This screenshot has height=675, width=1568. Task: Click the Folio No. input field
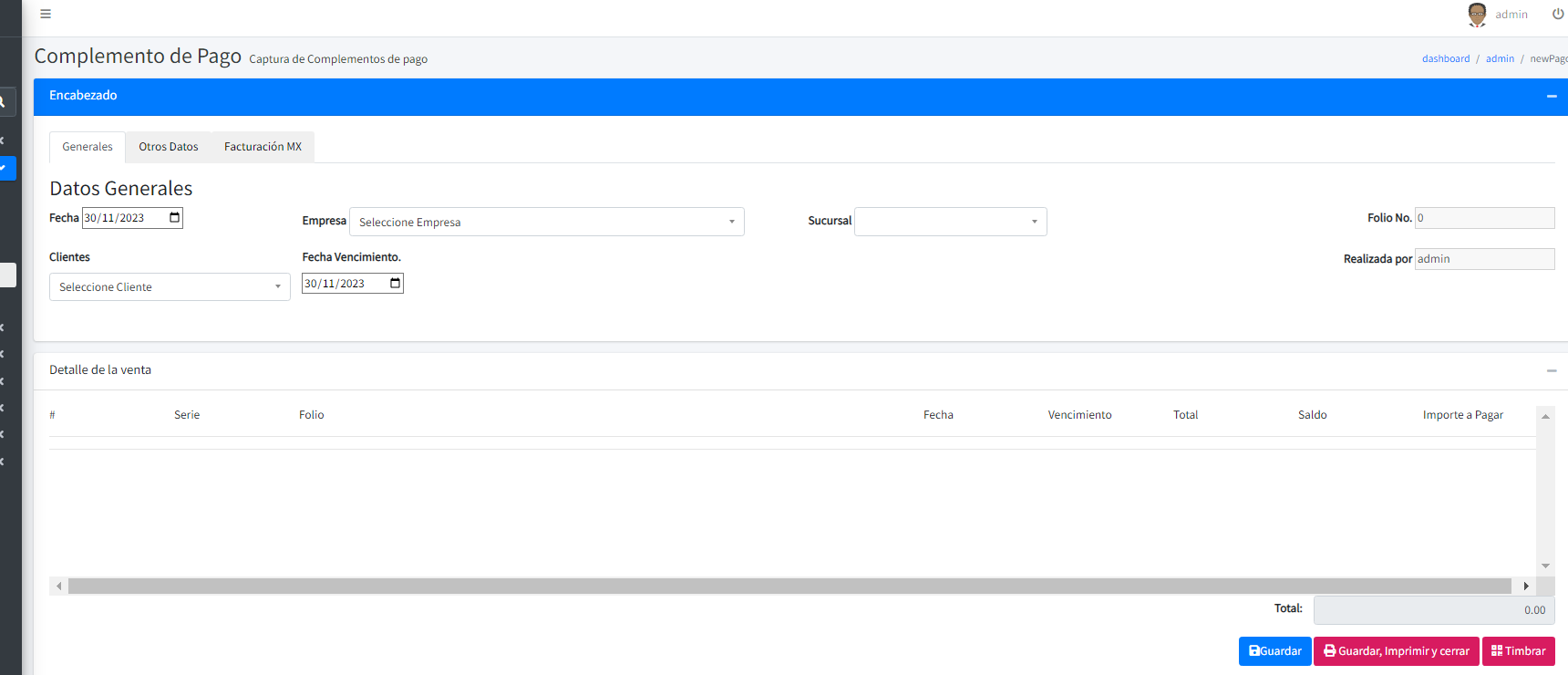click(x=1483, y=218)
